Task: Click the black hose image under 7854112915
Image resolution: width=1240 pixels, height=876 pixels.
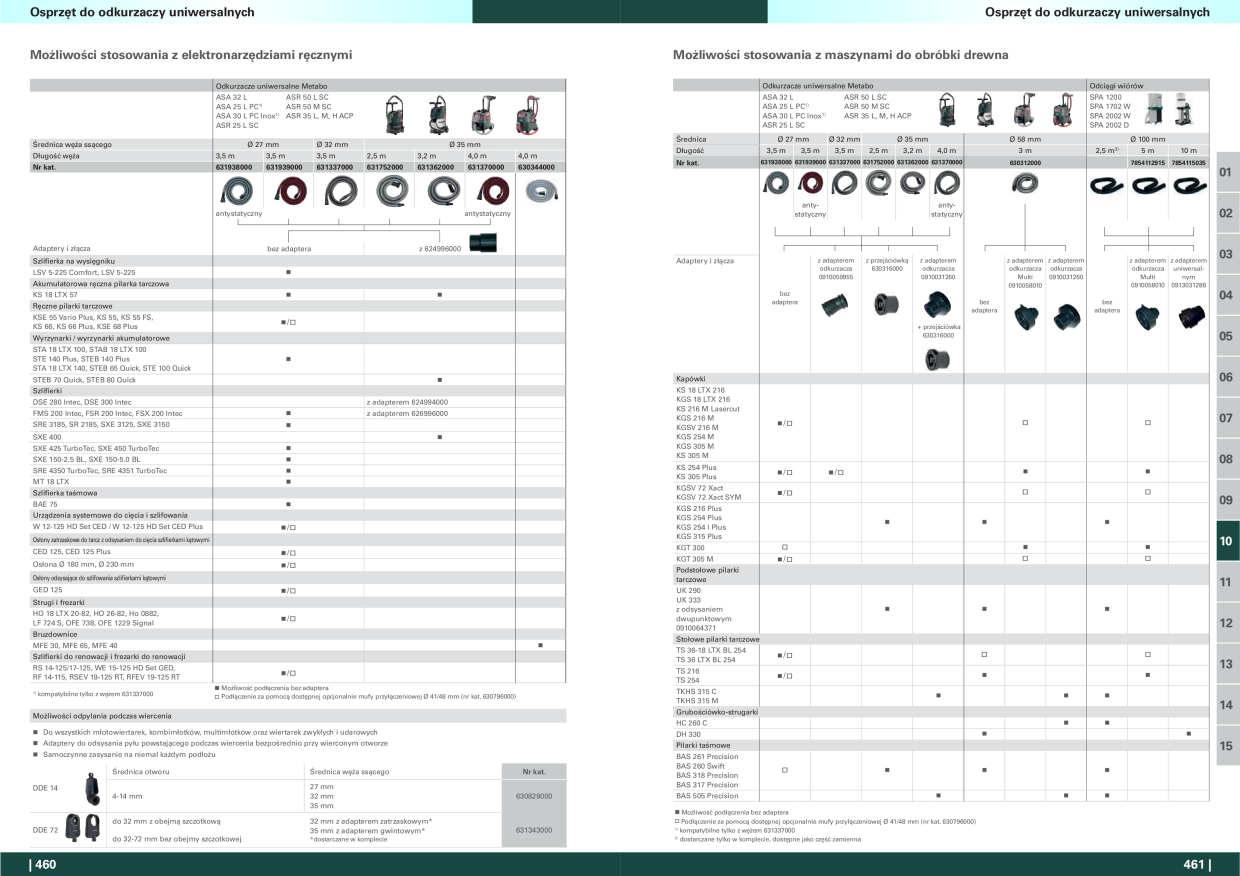Action: [1148, 185]
